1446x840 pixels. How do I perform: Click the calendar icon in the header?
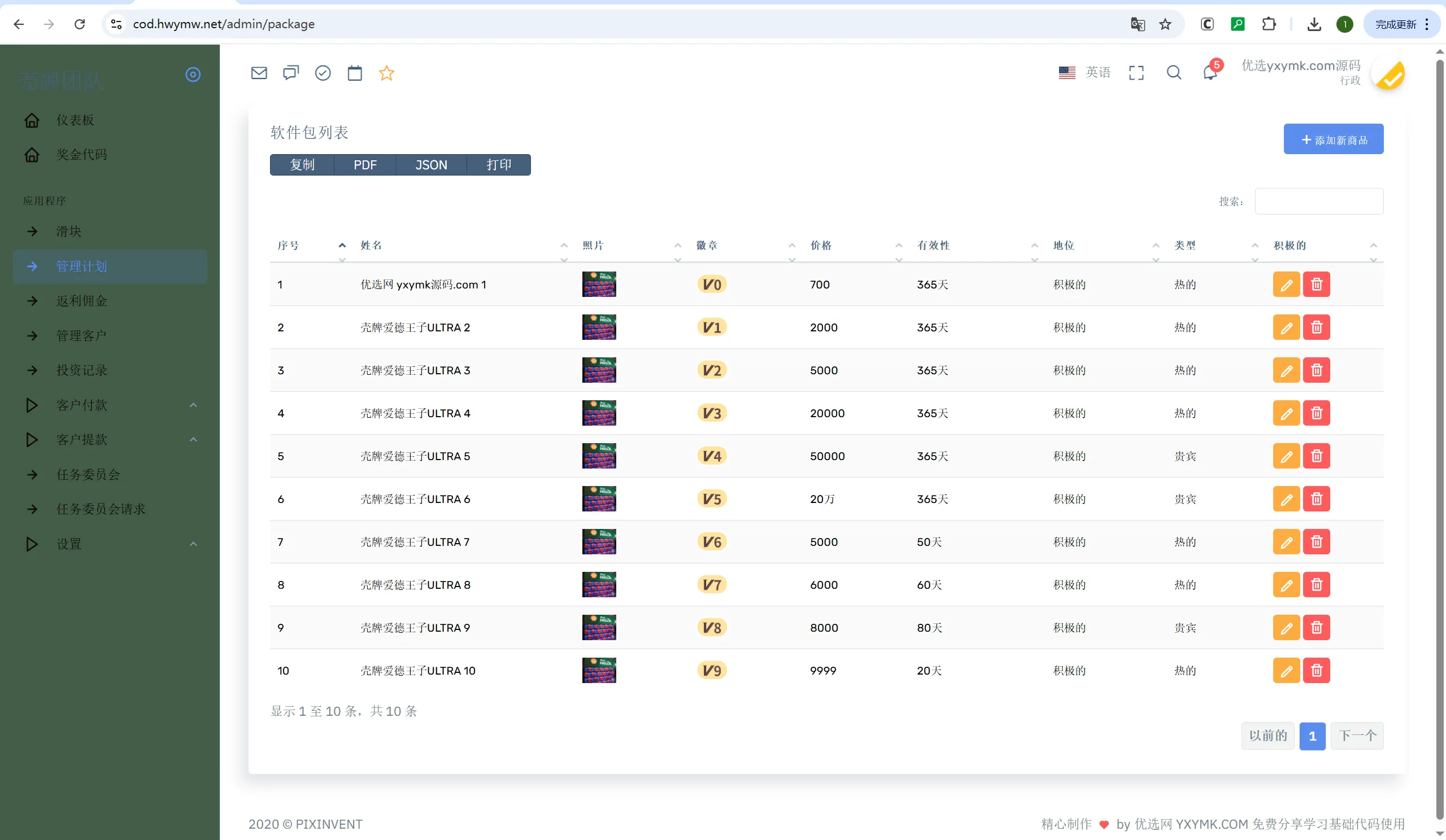pyautogui.click(x=355, y=73)
